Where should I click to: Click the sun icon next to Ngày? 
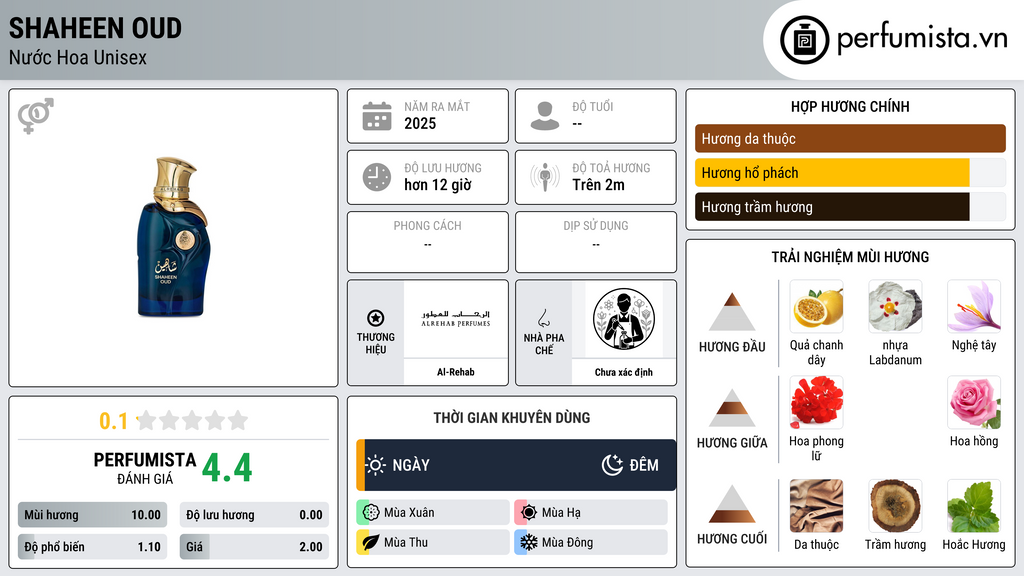376,465
